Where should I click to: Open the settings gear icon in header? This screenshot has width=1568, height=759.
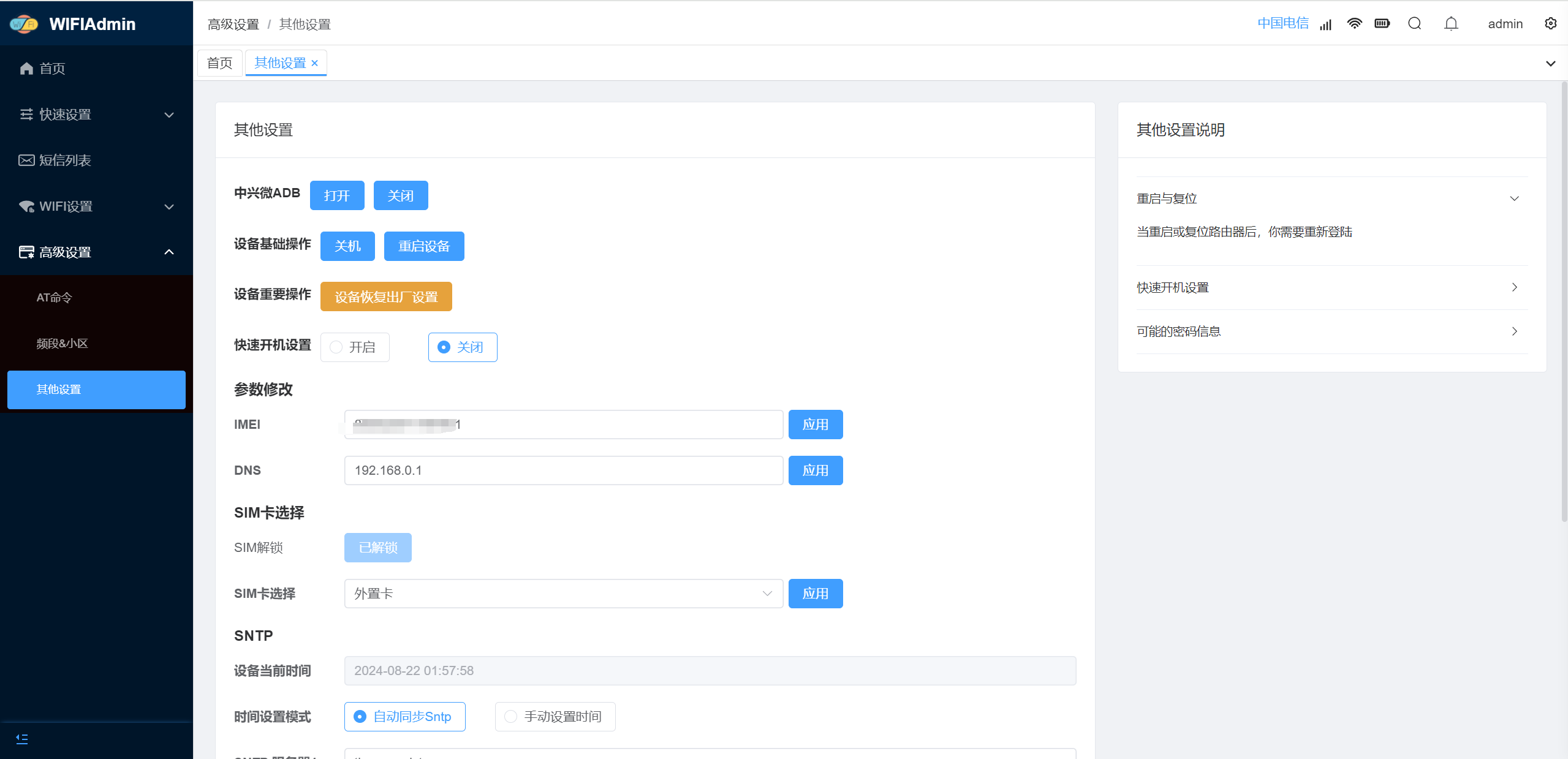click(x=1551, y=24)
